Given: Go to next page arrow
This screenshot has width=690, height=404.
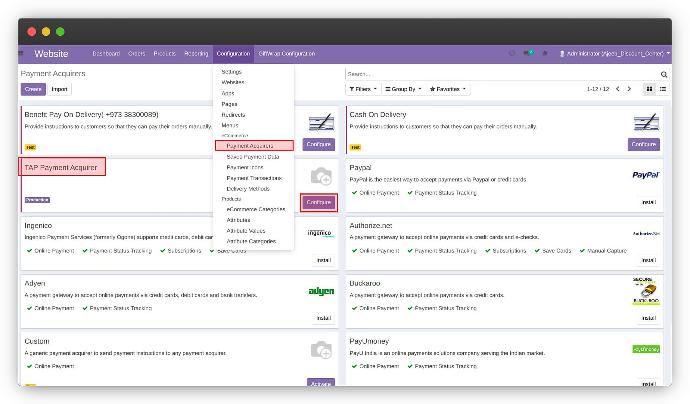Looking at the screenshot, I should 629,89.
